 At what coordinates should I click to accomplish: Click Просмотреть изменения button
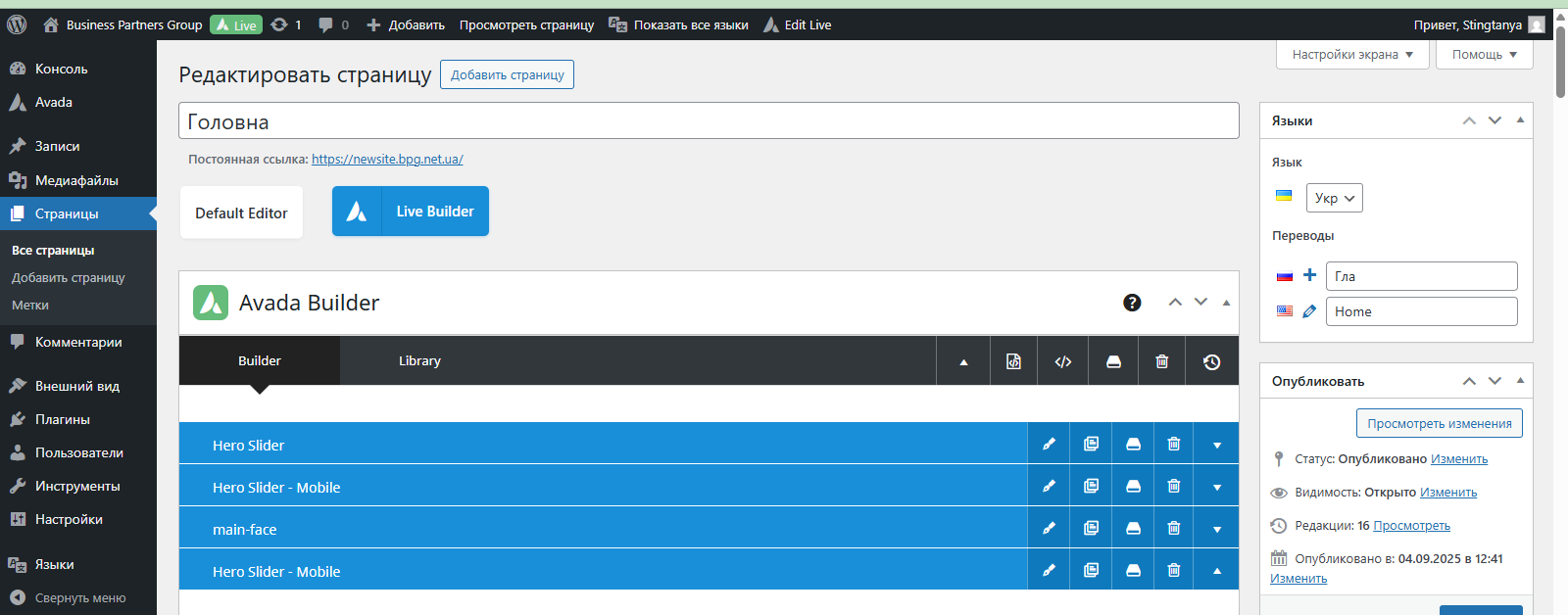point(1440,423)
